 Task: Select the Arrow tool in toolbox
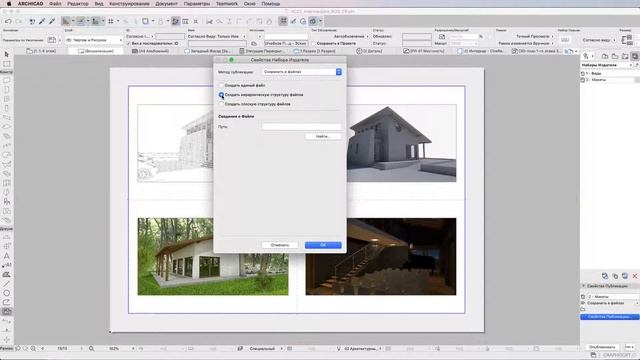(7, 54)
